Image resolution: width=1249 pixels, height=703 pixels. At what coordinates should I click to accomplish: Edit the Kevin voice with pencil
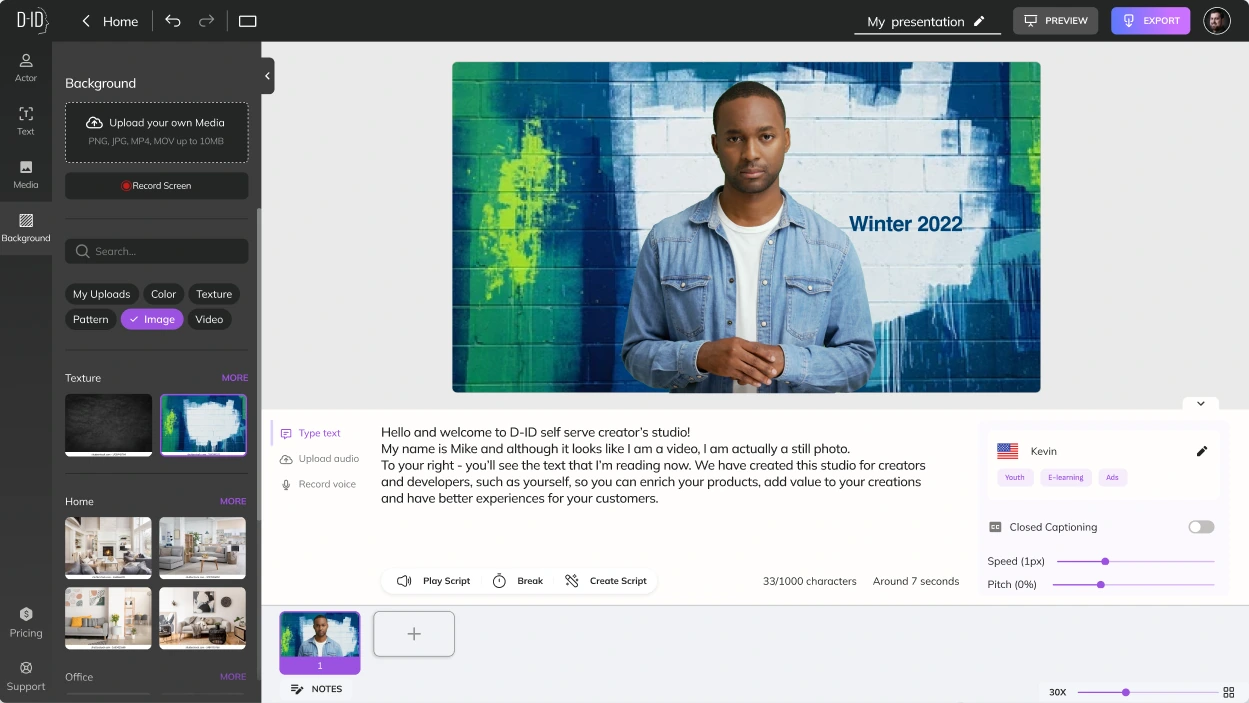[1202, 451]
